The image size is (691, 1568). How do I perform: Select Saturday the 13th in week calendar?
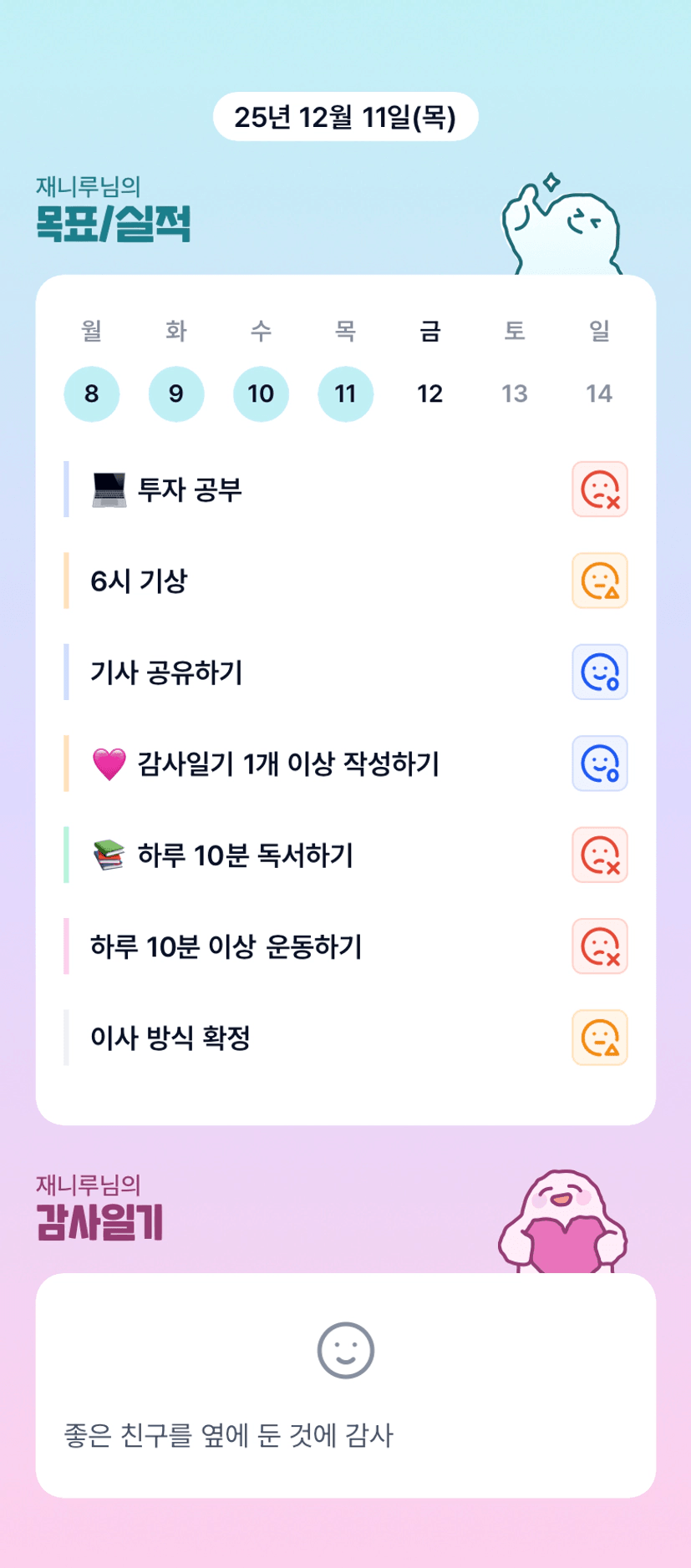(515, 393)
